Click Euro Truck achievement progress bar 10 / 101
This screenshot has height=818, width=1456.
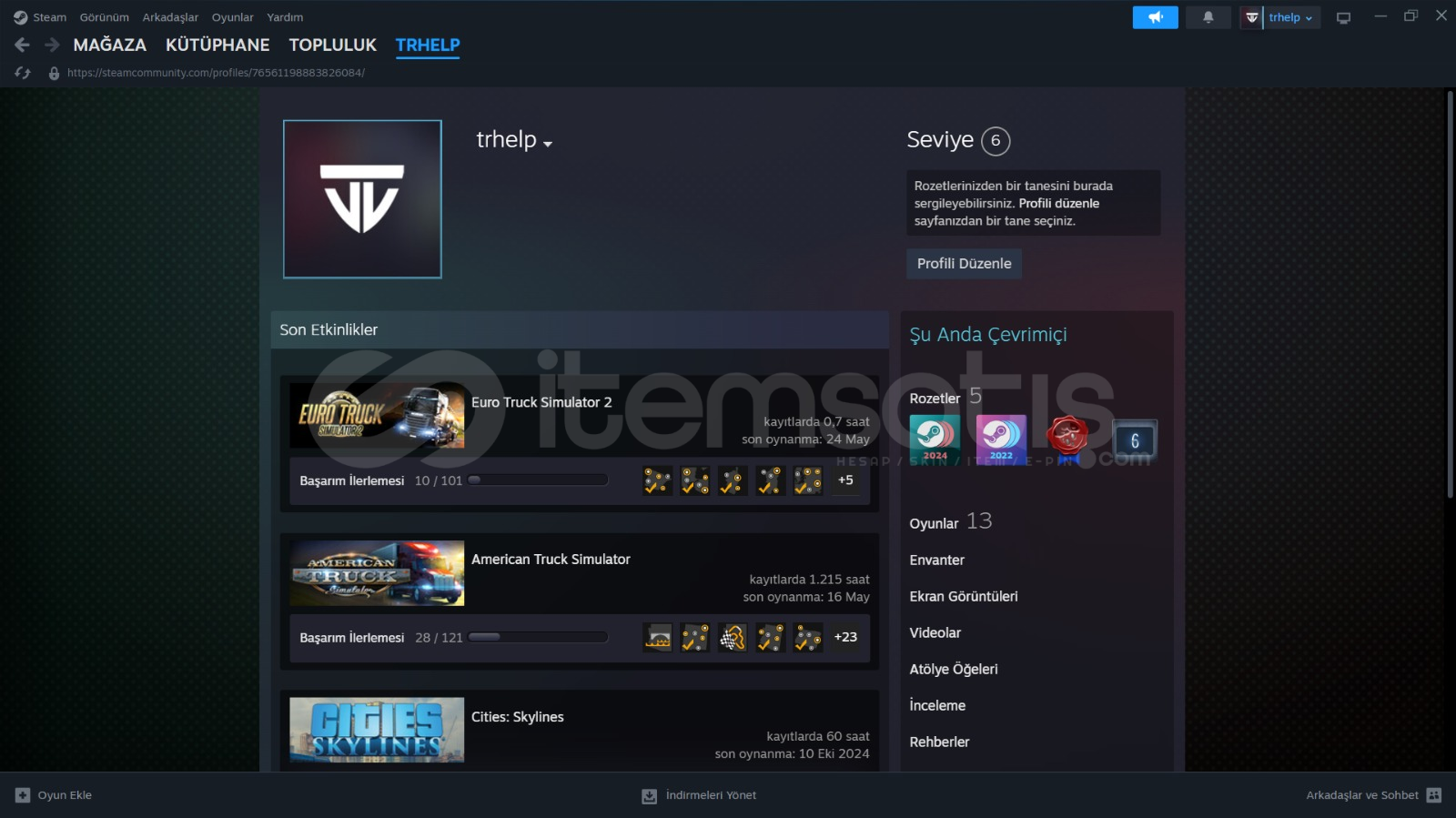pos(538,480)
